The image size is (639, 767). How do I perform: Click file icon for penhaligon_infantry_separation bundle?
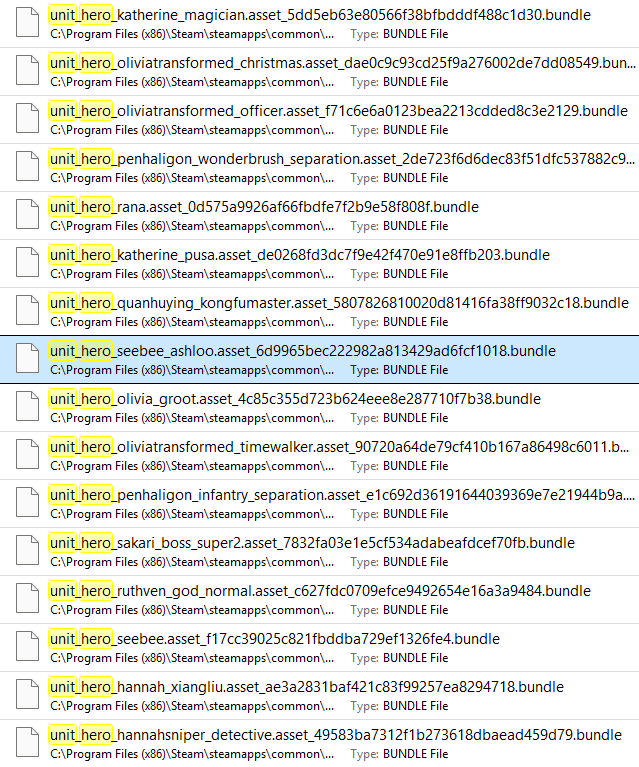[x=27, y=502]
